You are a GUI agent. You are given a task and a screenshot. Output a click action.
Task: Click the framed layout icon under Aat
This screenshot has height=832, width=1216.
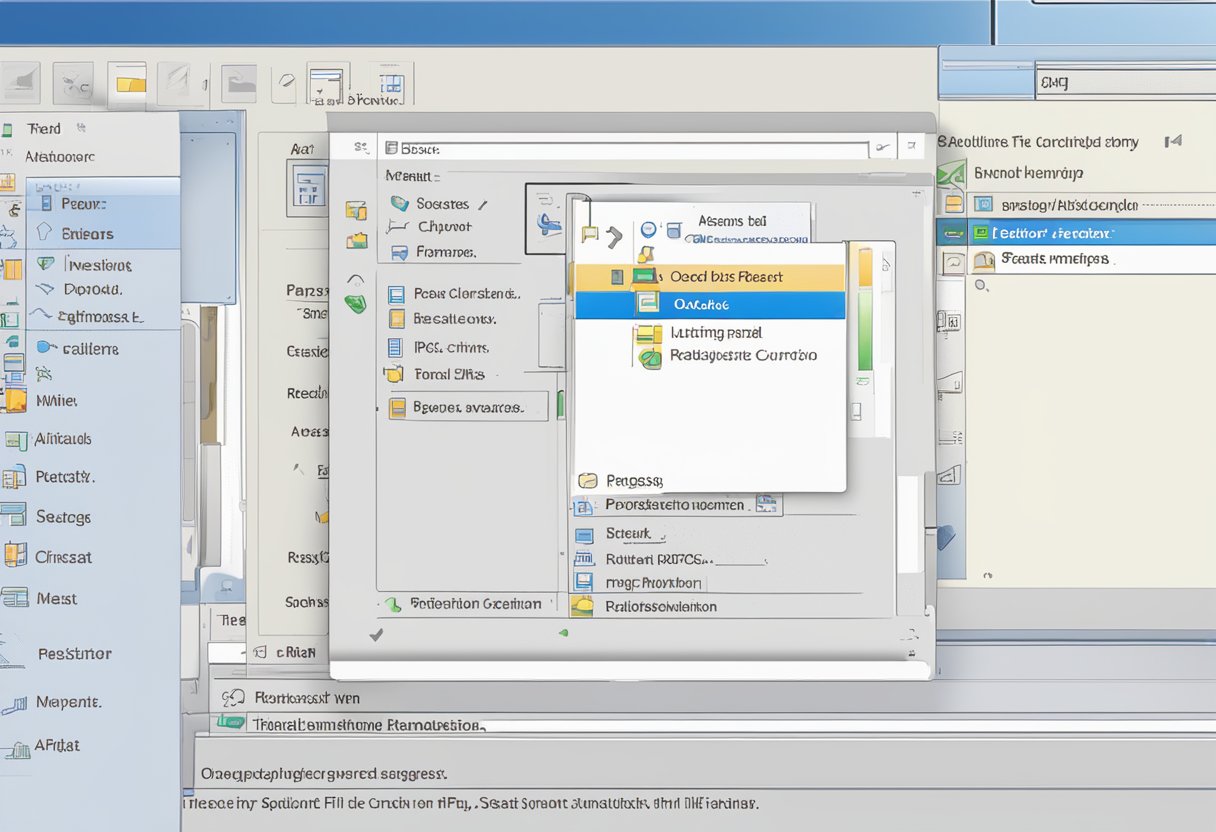[x=308, y=187]
